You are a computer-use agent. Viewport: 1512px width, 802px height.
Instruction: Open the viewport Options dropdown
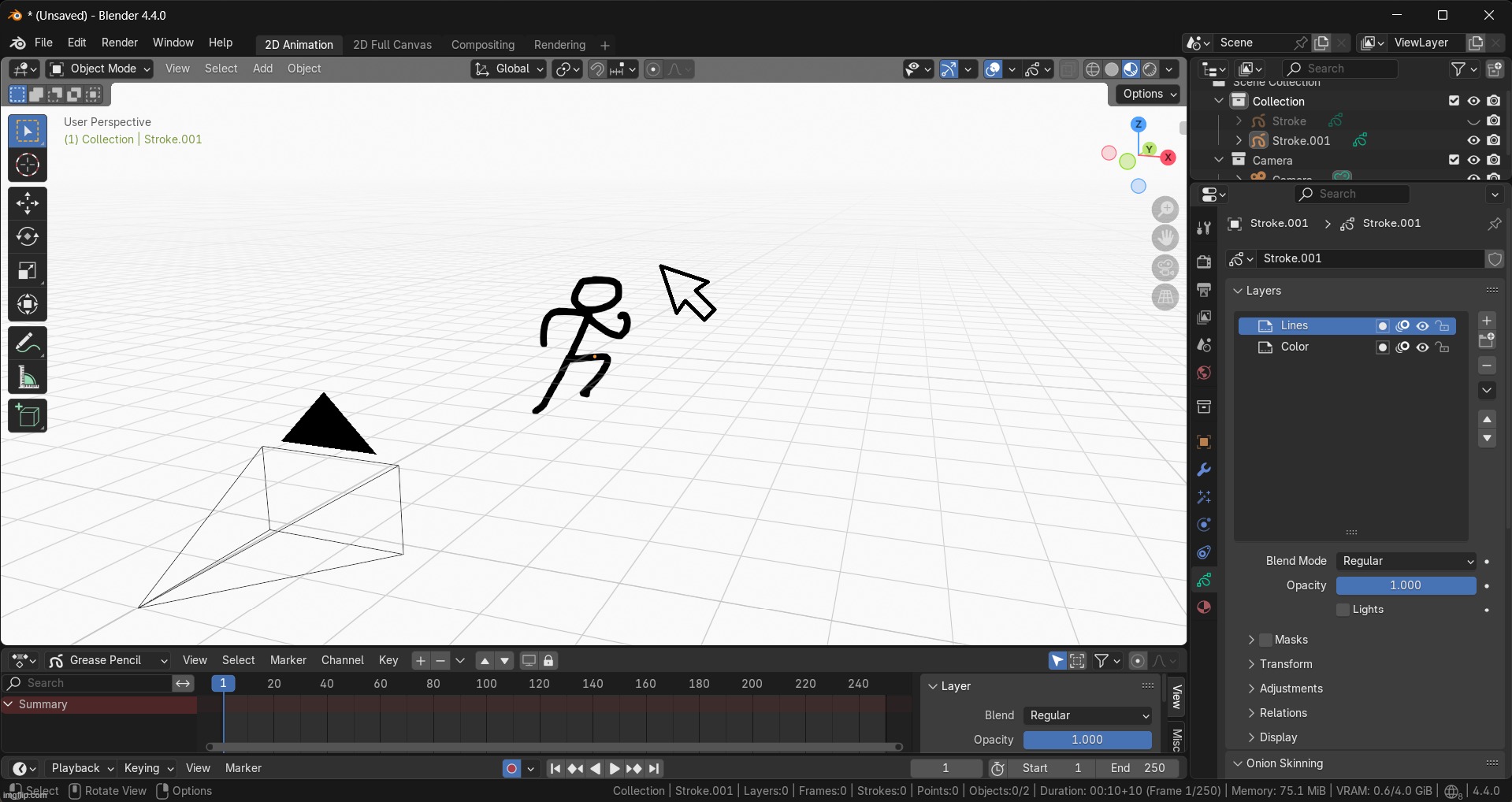tap(1150, 94)
